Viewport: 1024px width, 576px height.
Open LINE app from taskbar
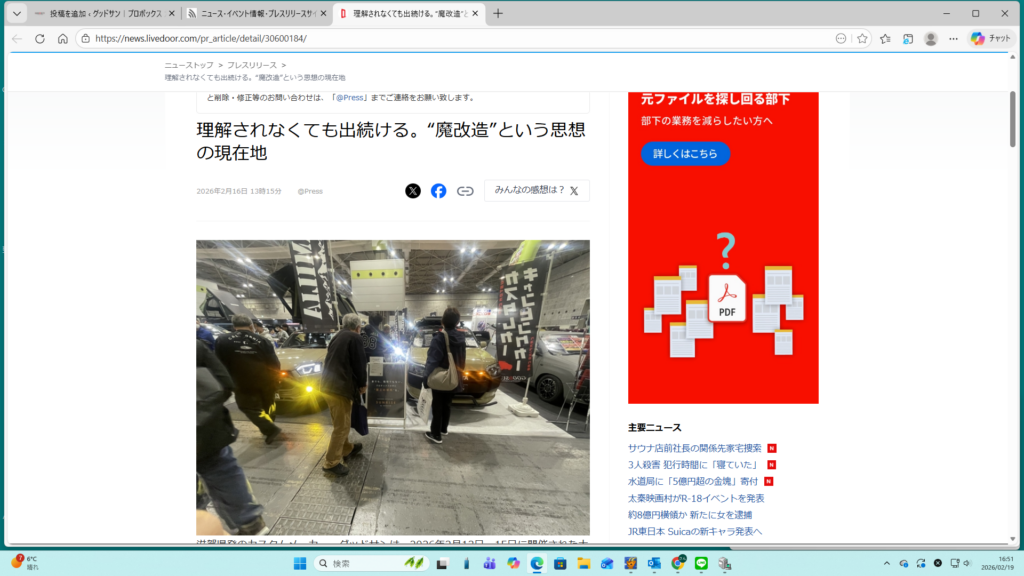[701, 564]
